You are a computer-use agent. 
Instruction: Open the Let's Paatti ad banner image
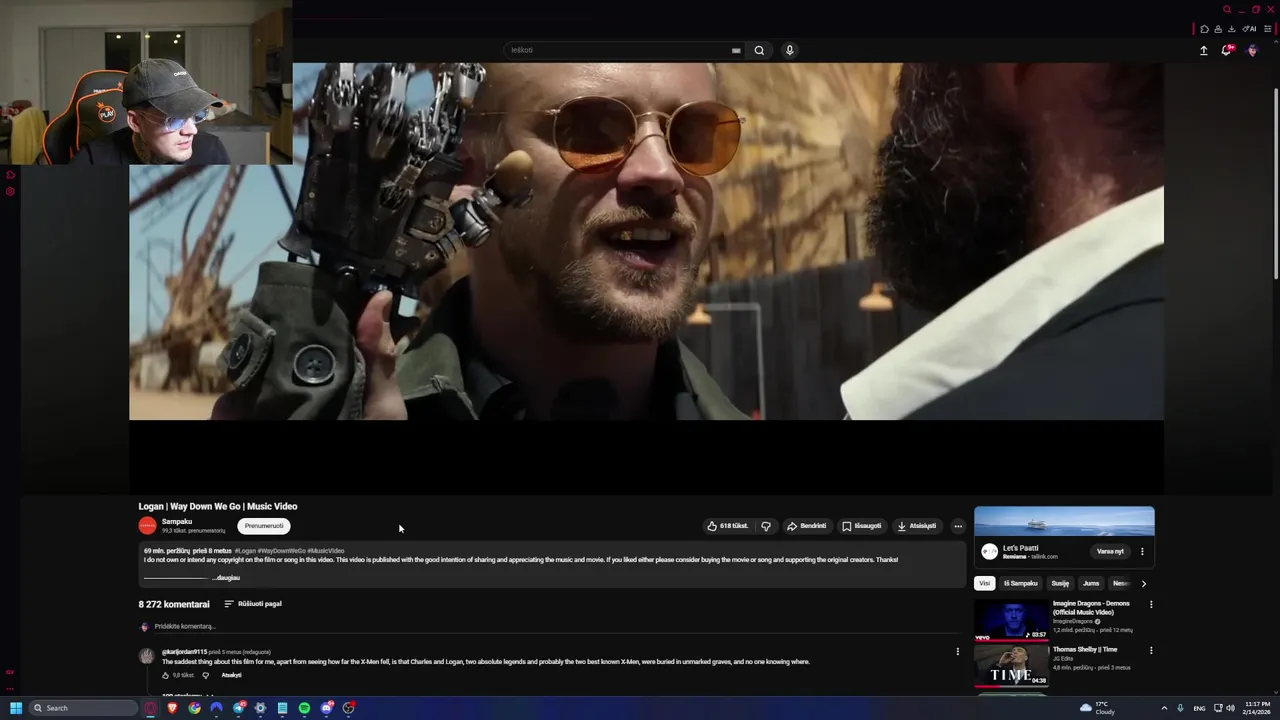(1064, 521)
